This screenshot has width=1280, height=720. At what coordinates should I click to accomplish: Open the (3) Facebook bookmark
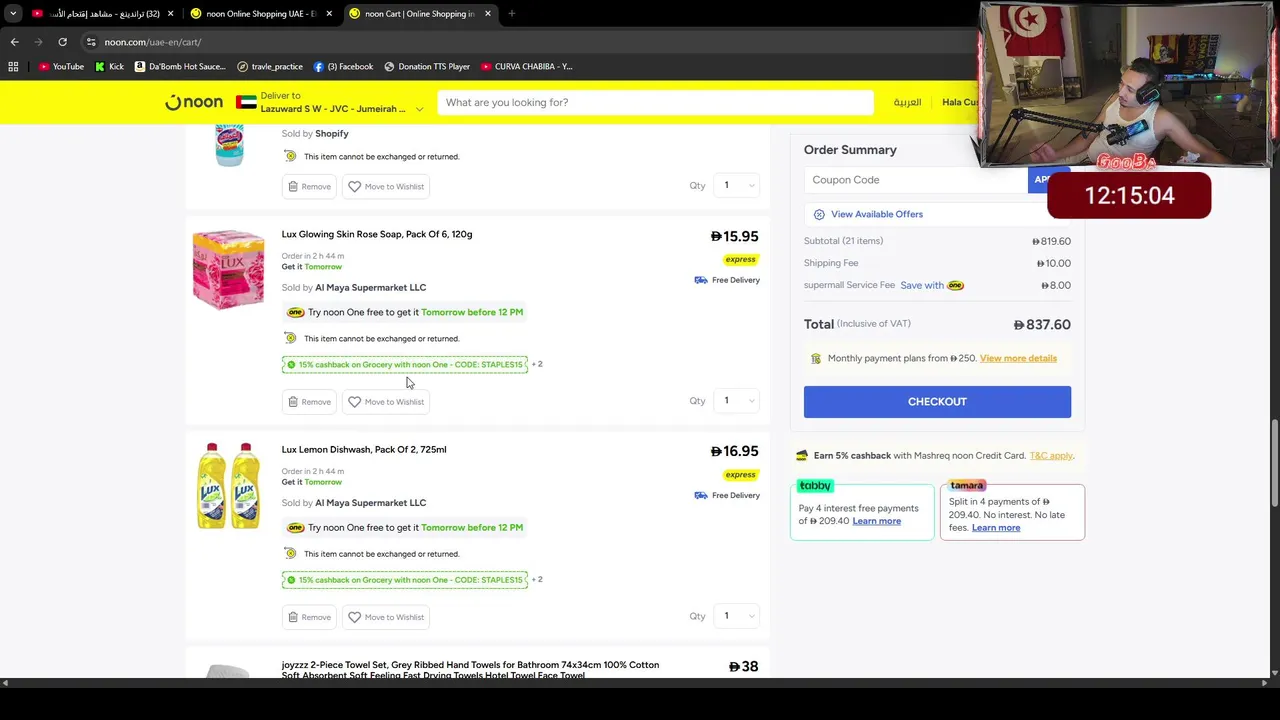pos(343,67)
